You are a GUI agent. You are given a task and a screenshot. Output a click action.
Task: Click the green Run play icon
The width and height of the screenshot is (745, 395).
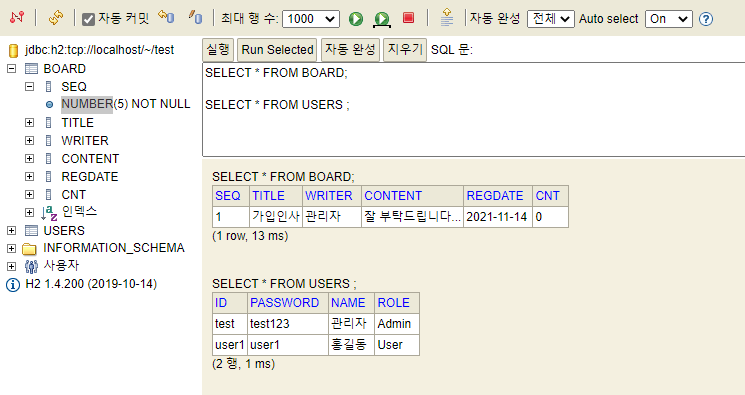[x=356, y=19]
